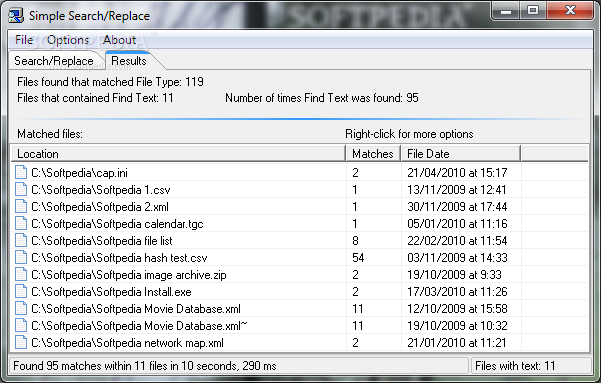This screenshot has width=601, height=383.
Task: Minimize the Simple Search/Replace window
Action: coord(506,11)
